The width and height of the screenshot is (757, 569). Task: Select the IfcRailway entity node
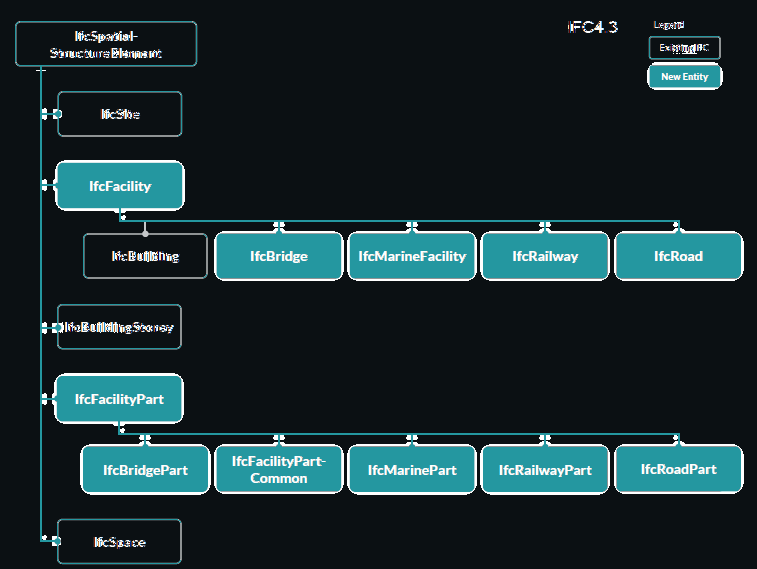click(x=545, y=256)
